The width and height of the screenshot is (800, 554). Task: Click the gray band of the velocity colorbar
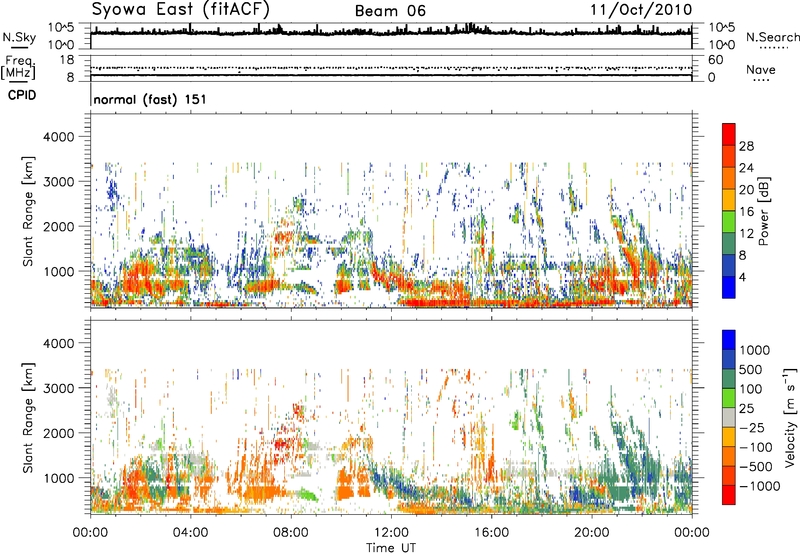[729, 418]
